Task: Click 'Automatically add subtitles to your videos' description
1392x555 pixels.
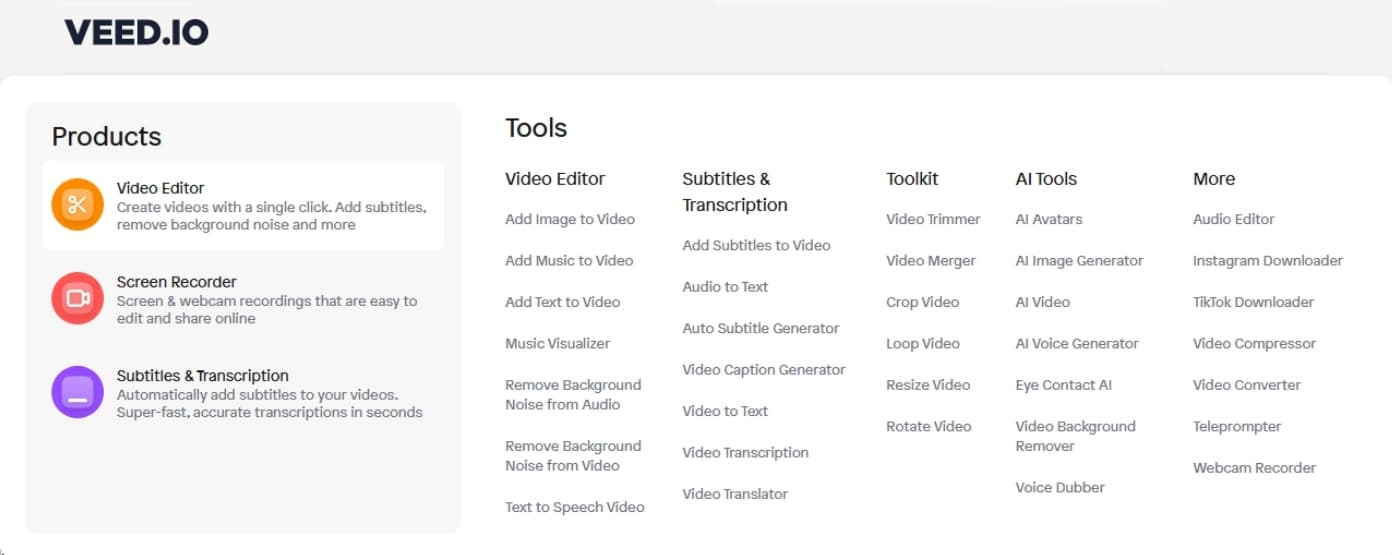Action: click(270, 404)
